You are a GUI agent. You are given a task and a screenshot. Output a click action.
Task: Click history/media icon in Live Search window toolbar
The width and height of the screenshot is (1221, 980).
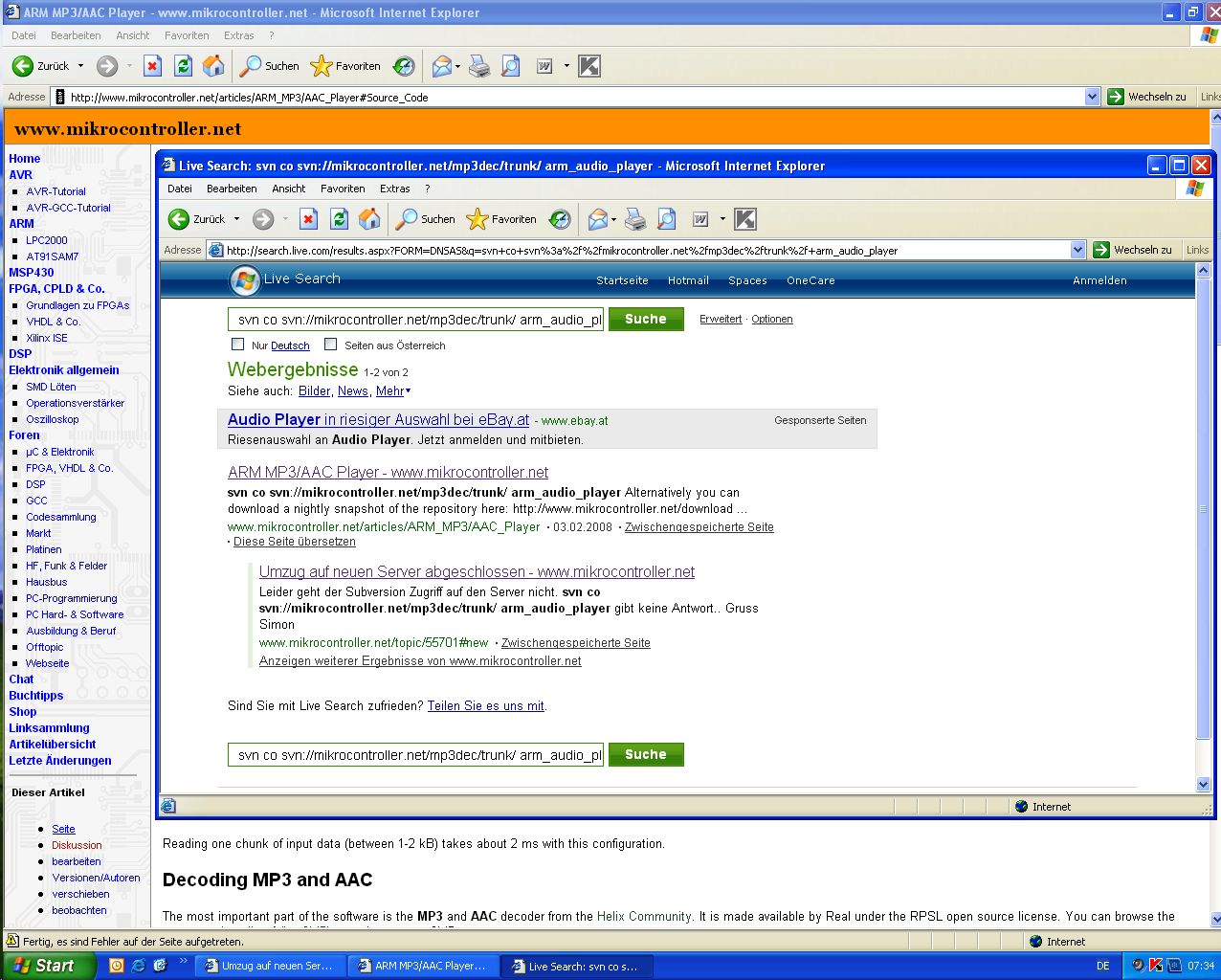pos(560,219)
